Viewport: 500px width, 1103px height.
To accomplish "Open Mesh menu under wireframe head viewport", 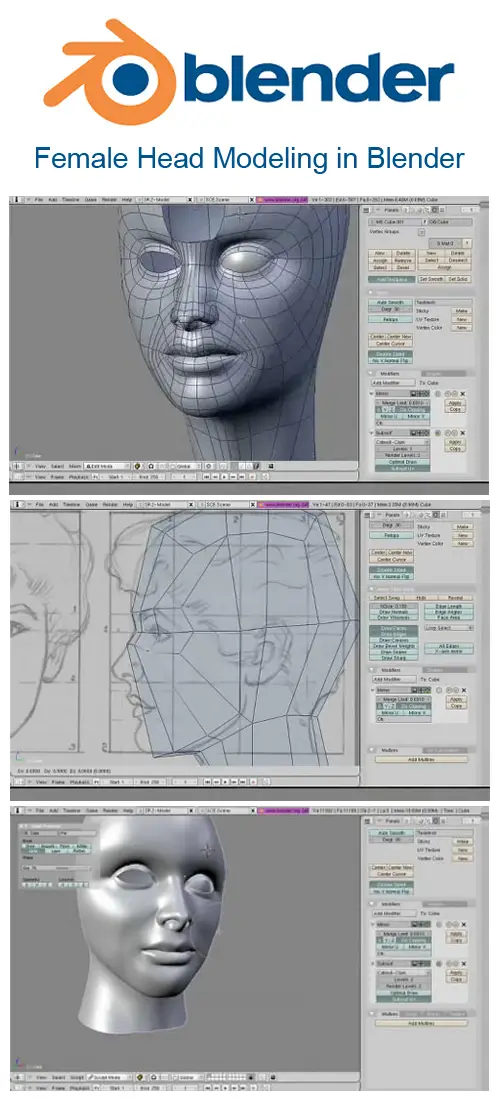I will click(75, 466).
